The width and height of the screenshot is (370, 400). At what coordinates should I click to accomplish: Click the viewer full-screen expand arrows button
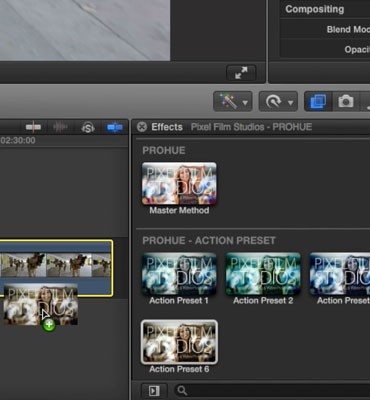pos(241,73)
